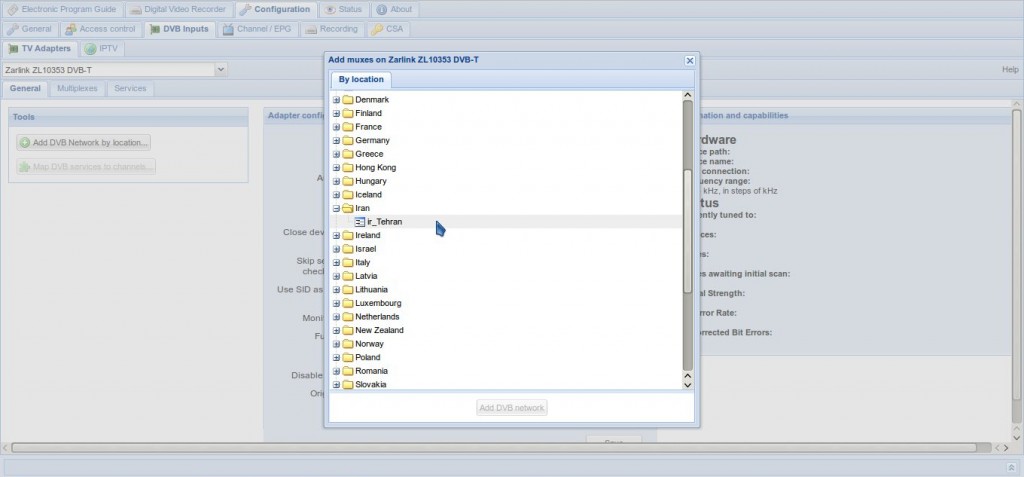
Task: Click the Latvia folder icon
Action: pyautogui.click(x=347, y=276)
